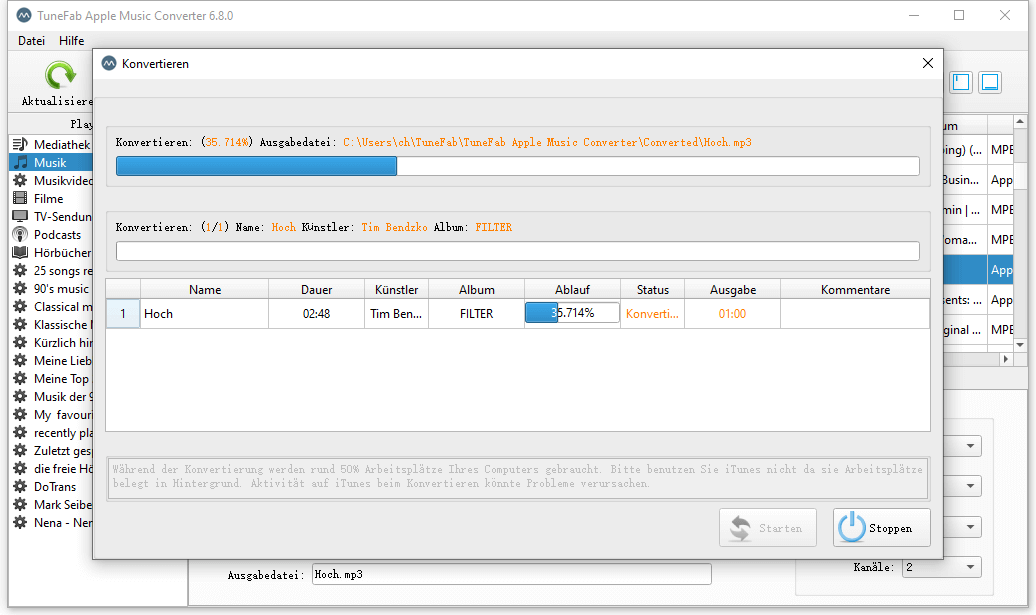This screenshot has height=615, width=1036.
Task: Click row number 1 cell
Action: (123, 314)
